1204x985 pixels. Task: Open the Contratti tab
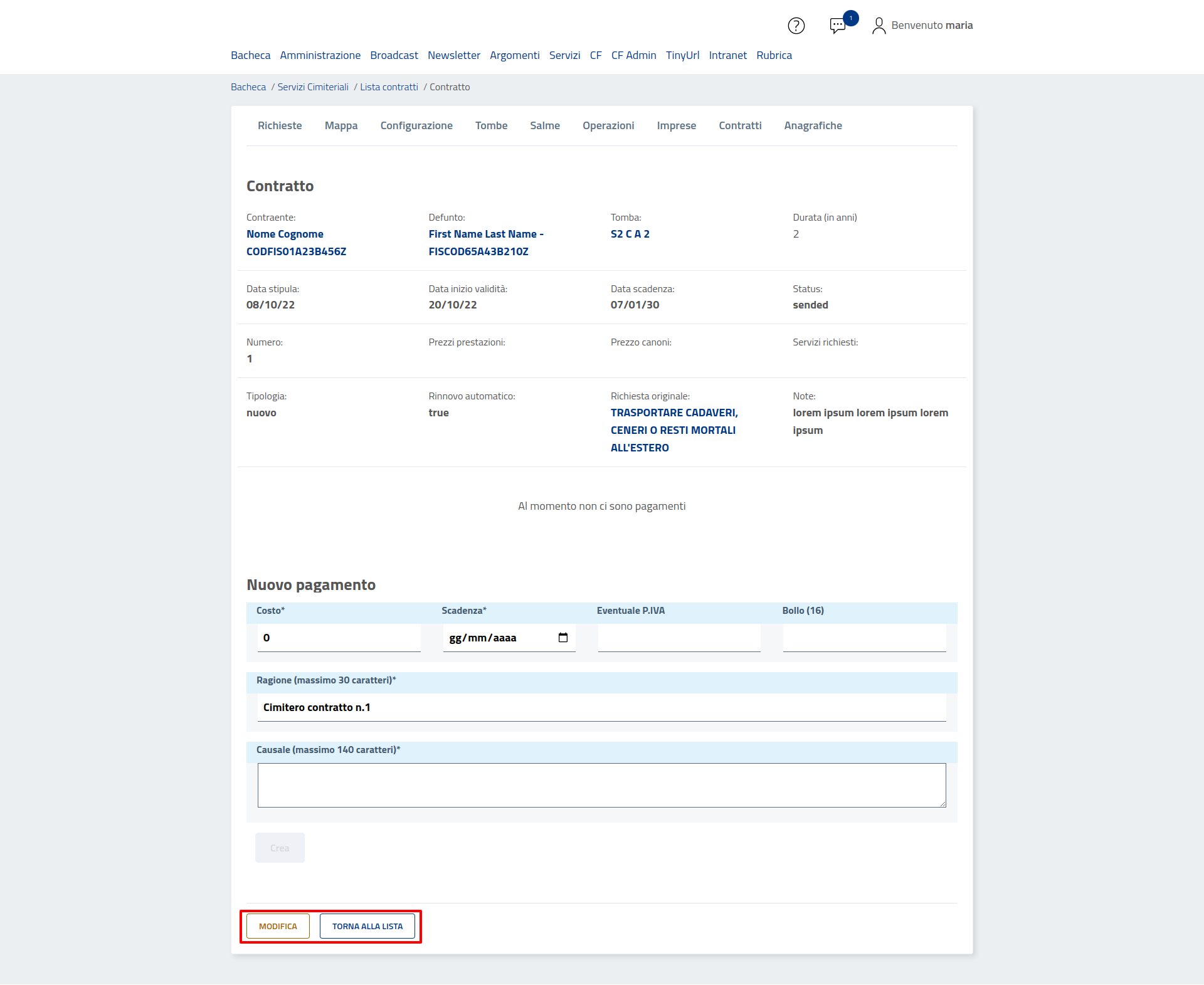pyautogui.click(x=740, y=125)
